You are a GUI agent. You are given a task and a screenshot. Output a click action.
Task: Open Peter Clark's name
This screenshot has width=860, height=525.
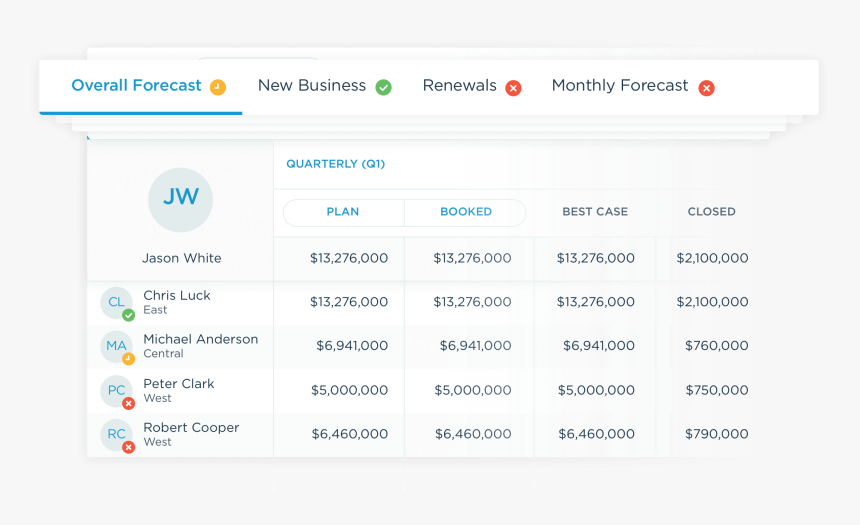[179, 383]
